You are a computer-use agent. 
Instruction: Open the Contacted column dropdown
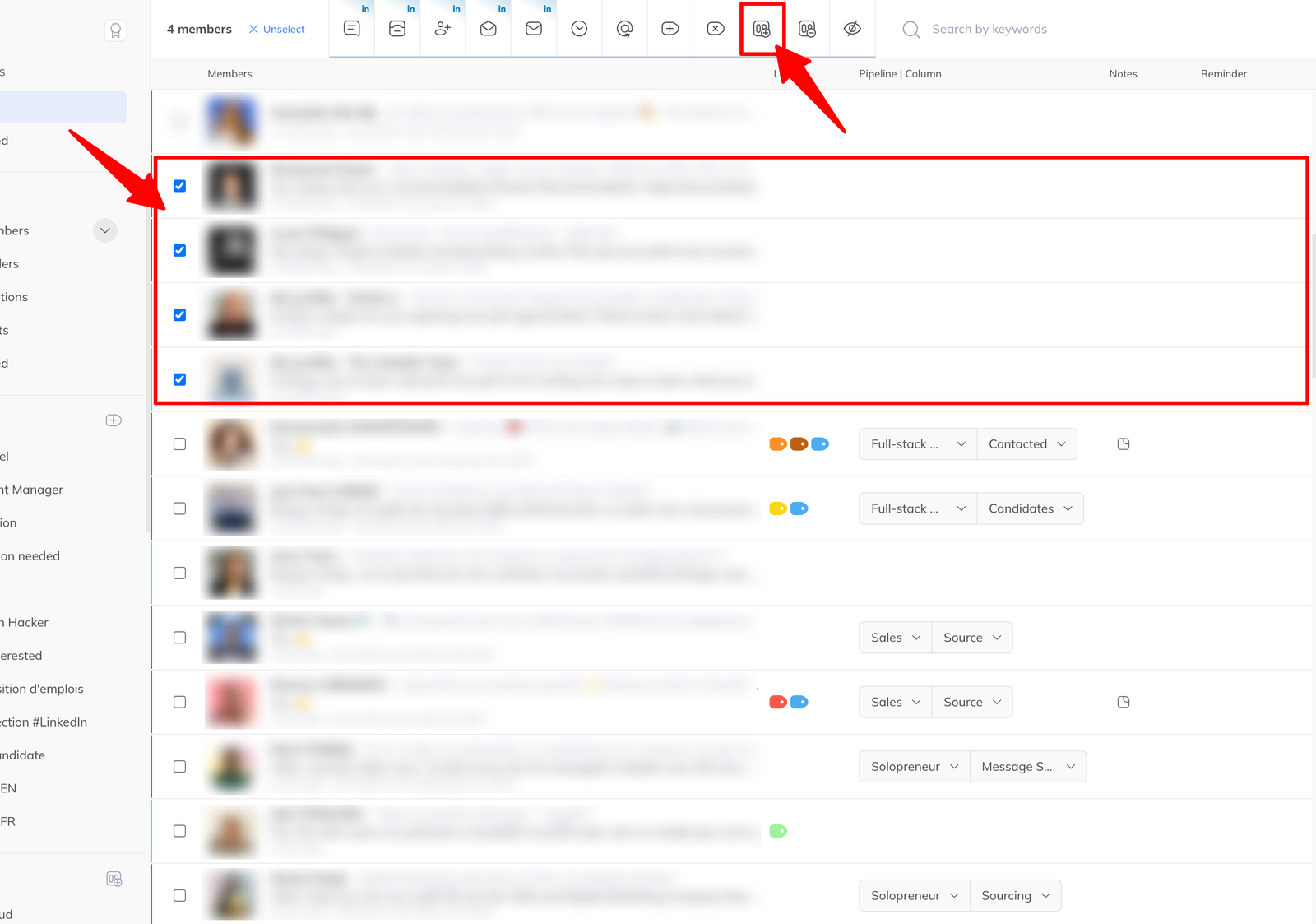coord(1026,444)
